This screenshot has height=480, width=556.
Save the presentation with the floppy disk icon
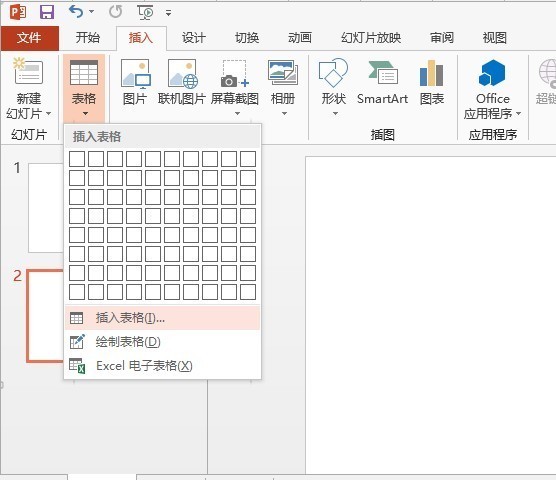point(47,12)
